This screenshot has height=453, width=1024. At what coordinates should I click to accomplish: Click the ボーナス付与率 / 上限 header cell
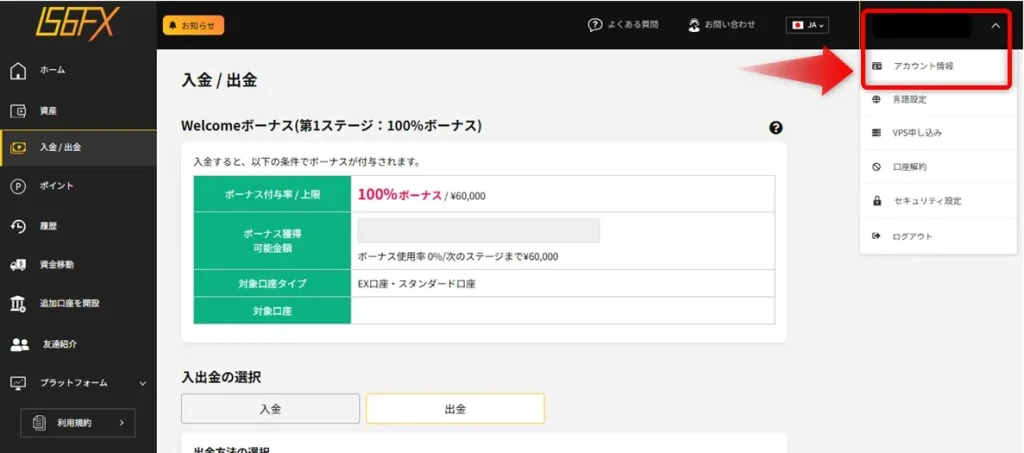pos(272,194)
